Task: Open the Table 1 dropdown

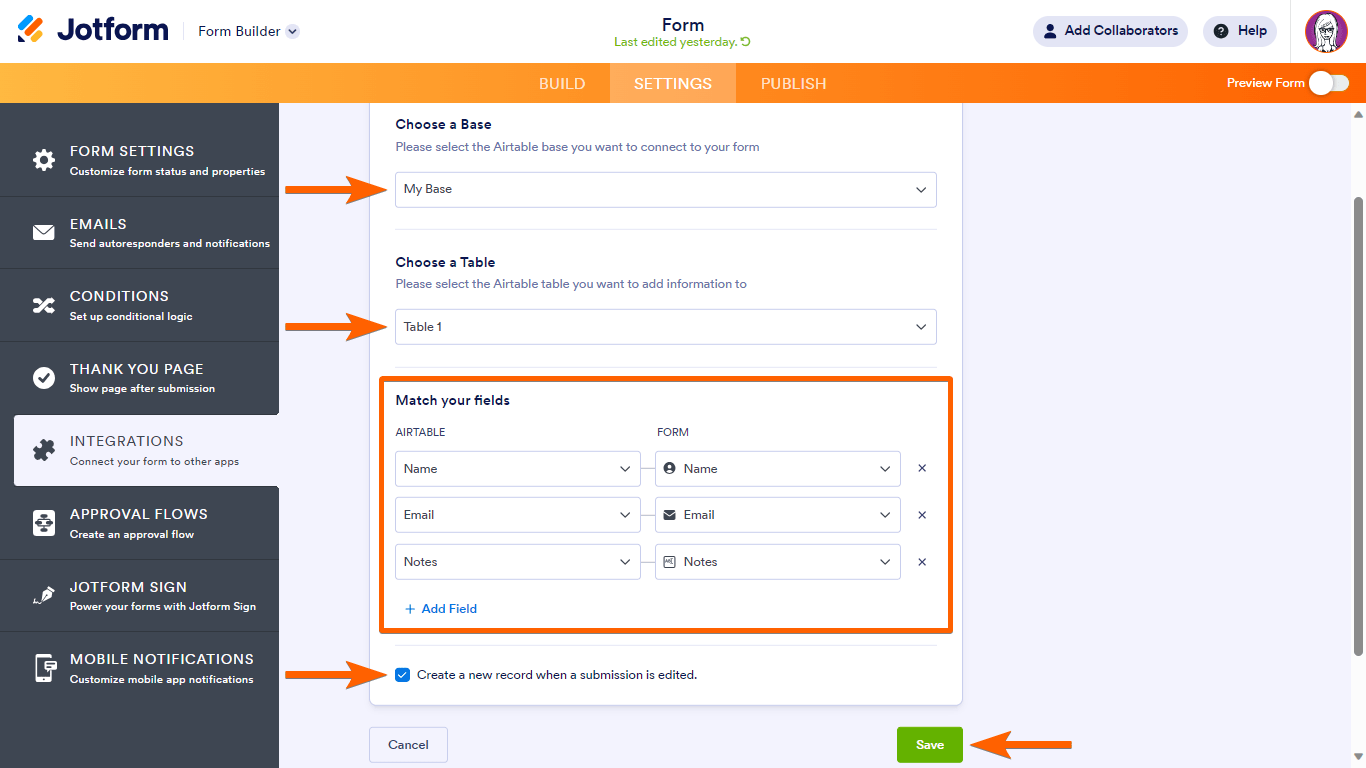Action: tap(666, 327)
